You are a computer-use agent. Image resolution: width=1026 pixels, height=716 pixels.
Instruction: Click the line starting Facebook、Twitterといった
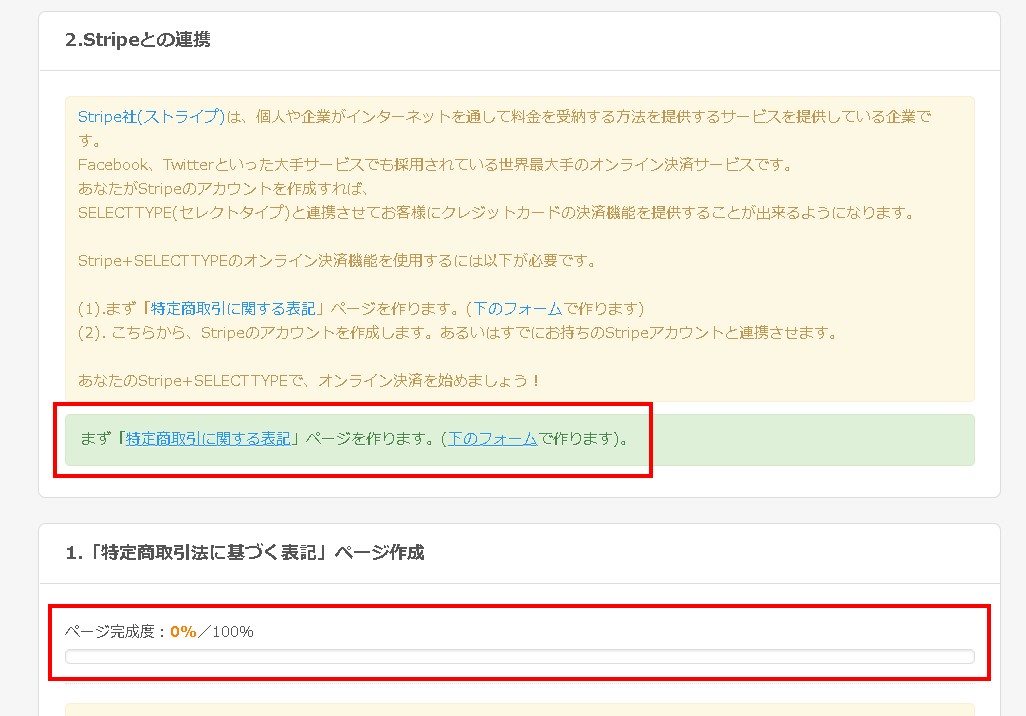pos(435,164)
